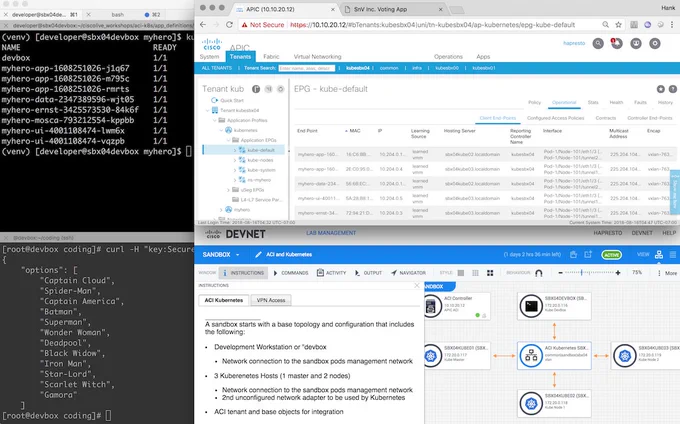Open LAB MANAGEMENT link
This screenshot has width=680, height=424.
coord(331,233)
